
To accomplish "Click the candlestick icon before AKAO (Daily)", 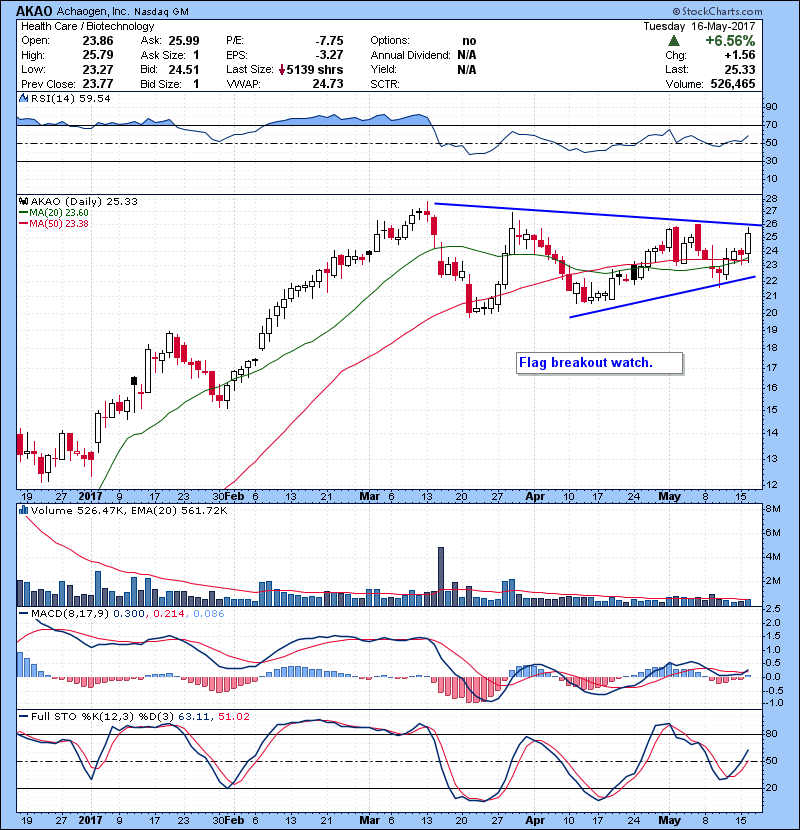I will (x=23, y=201).
